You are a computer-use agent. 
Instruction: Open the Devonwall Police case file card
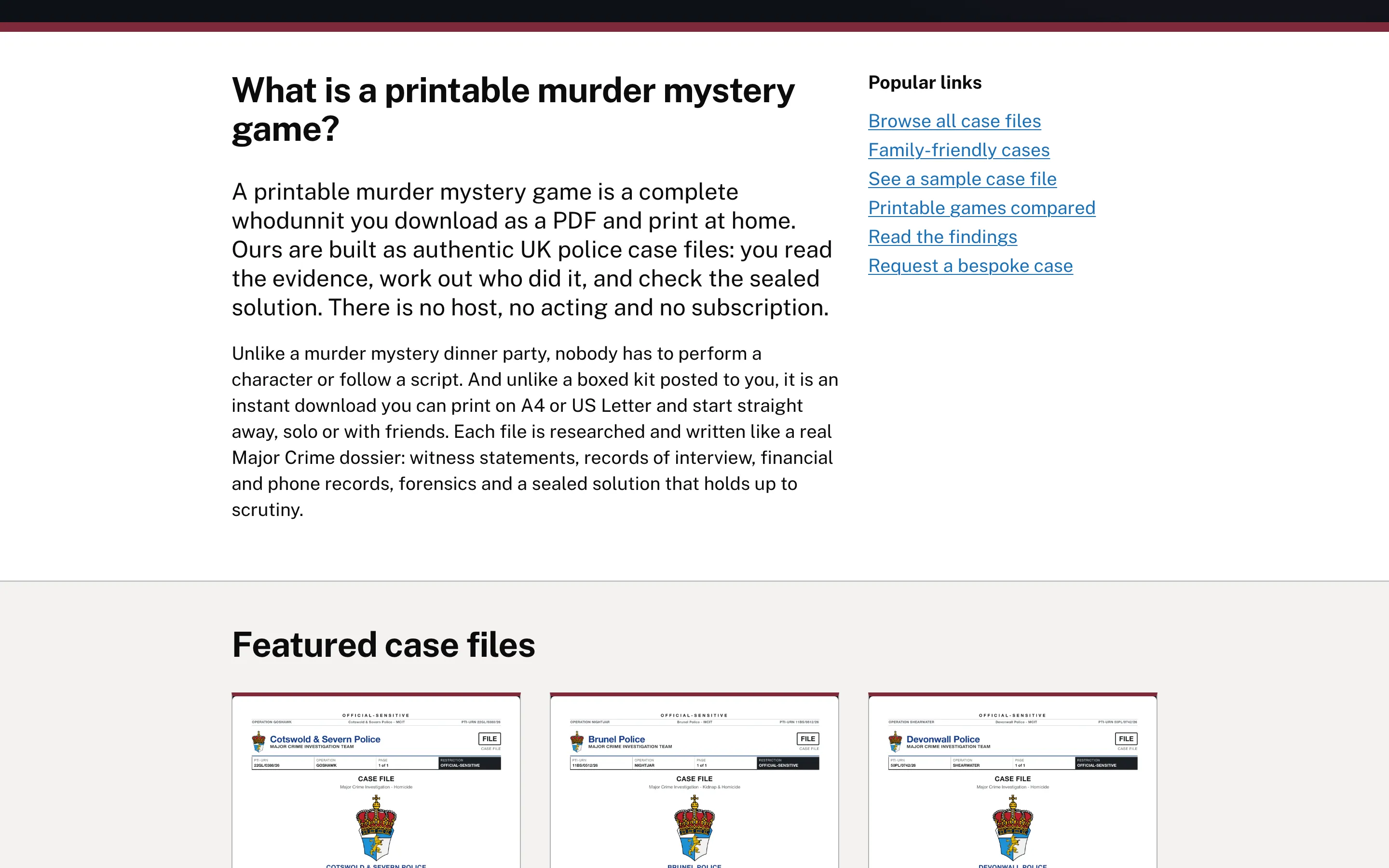(x=1012, y=781)
